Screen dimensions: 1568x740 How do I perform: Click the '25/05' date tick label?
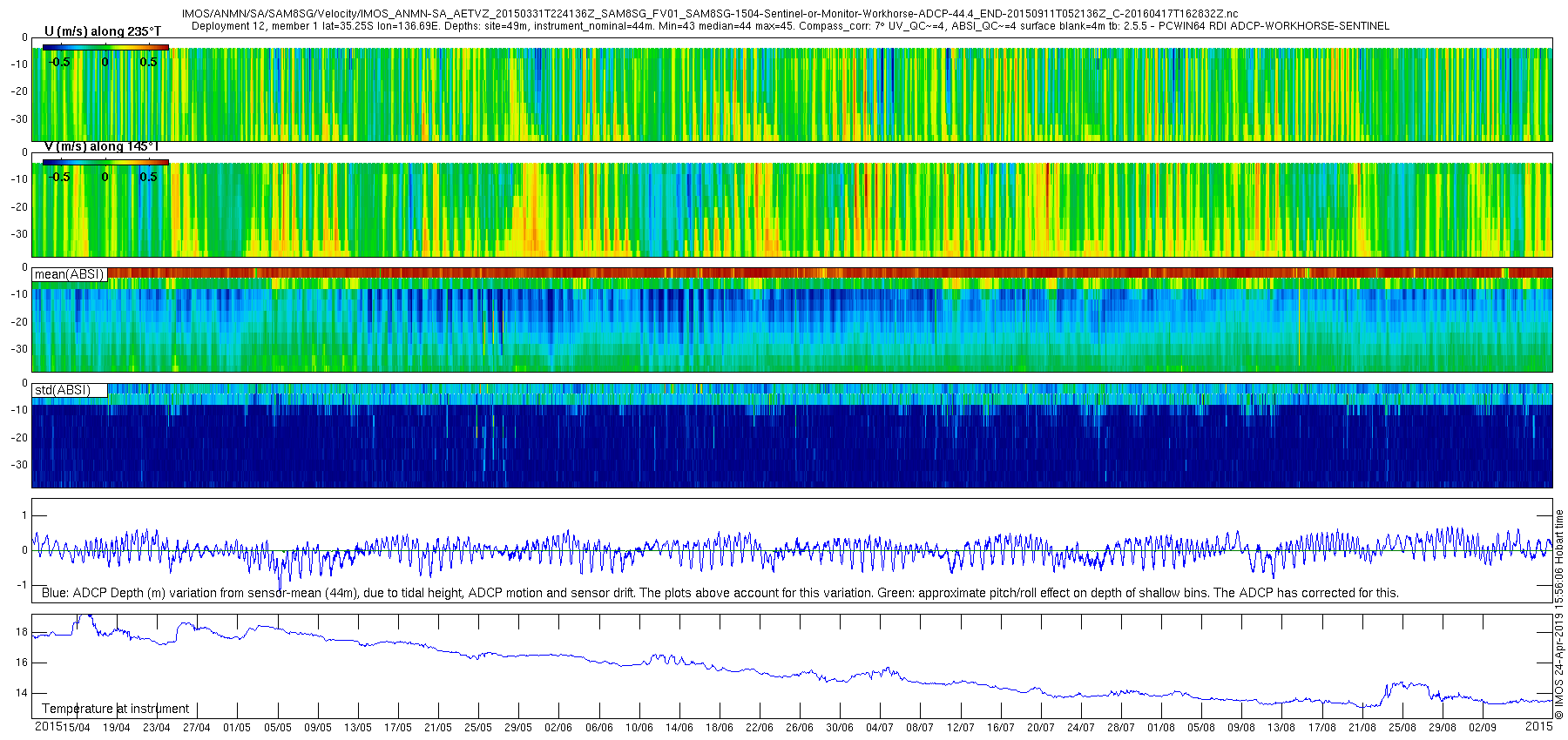pos(478,728)
